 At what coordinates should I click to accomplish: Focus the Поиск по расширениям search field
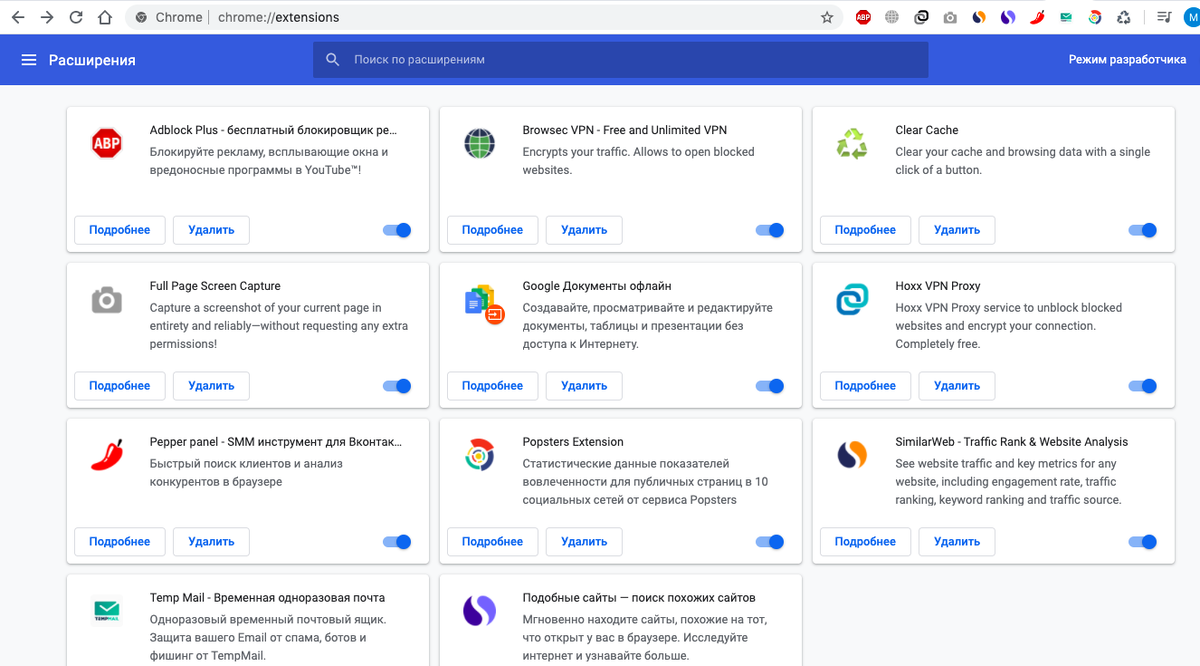point(620,60)
